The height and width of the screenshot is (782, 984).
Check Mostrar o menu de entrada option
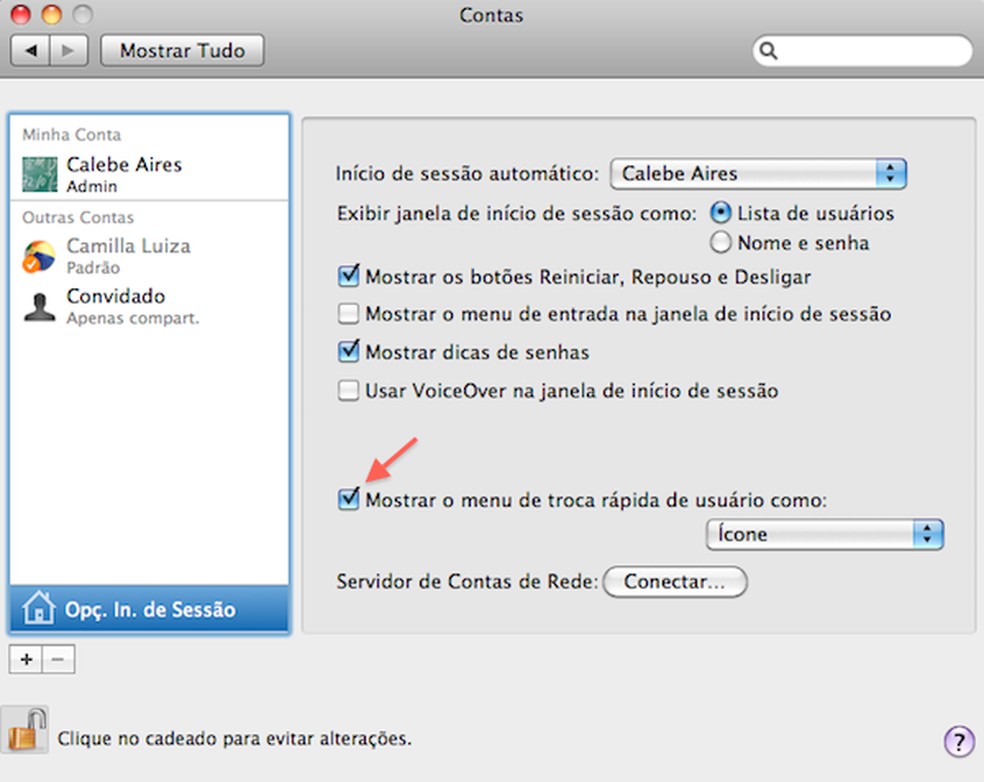(x=349, y=313)
